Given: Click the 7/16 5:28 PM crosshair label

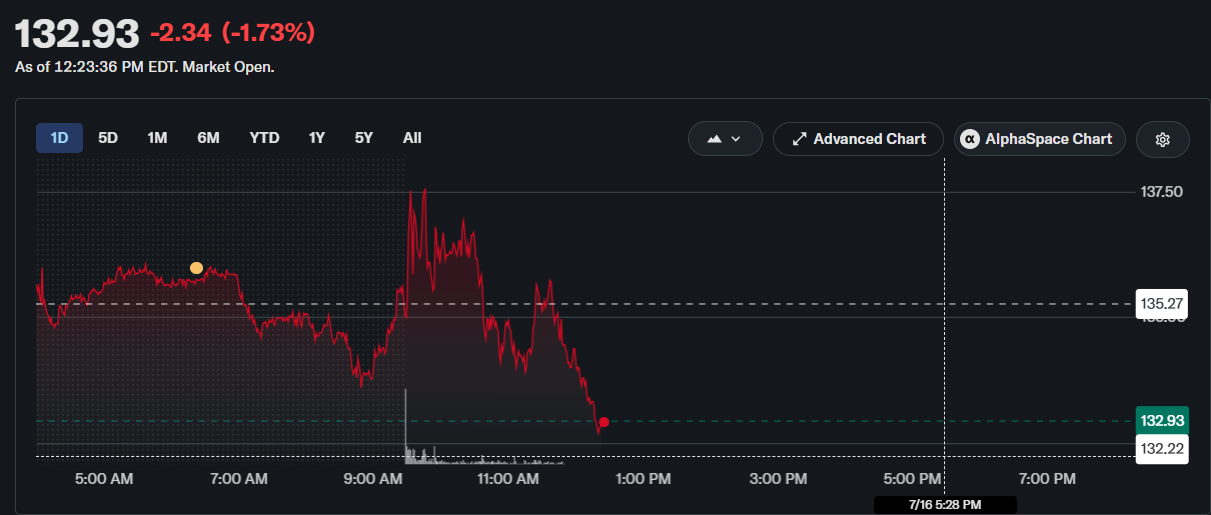Looking at the screenshot, I should coord(945,505).
